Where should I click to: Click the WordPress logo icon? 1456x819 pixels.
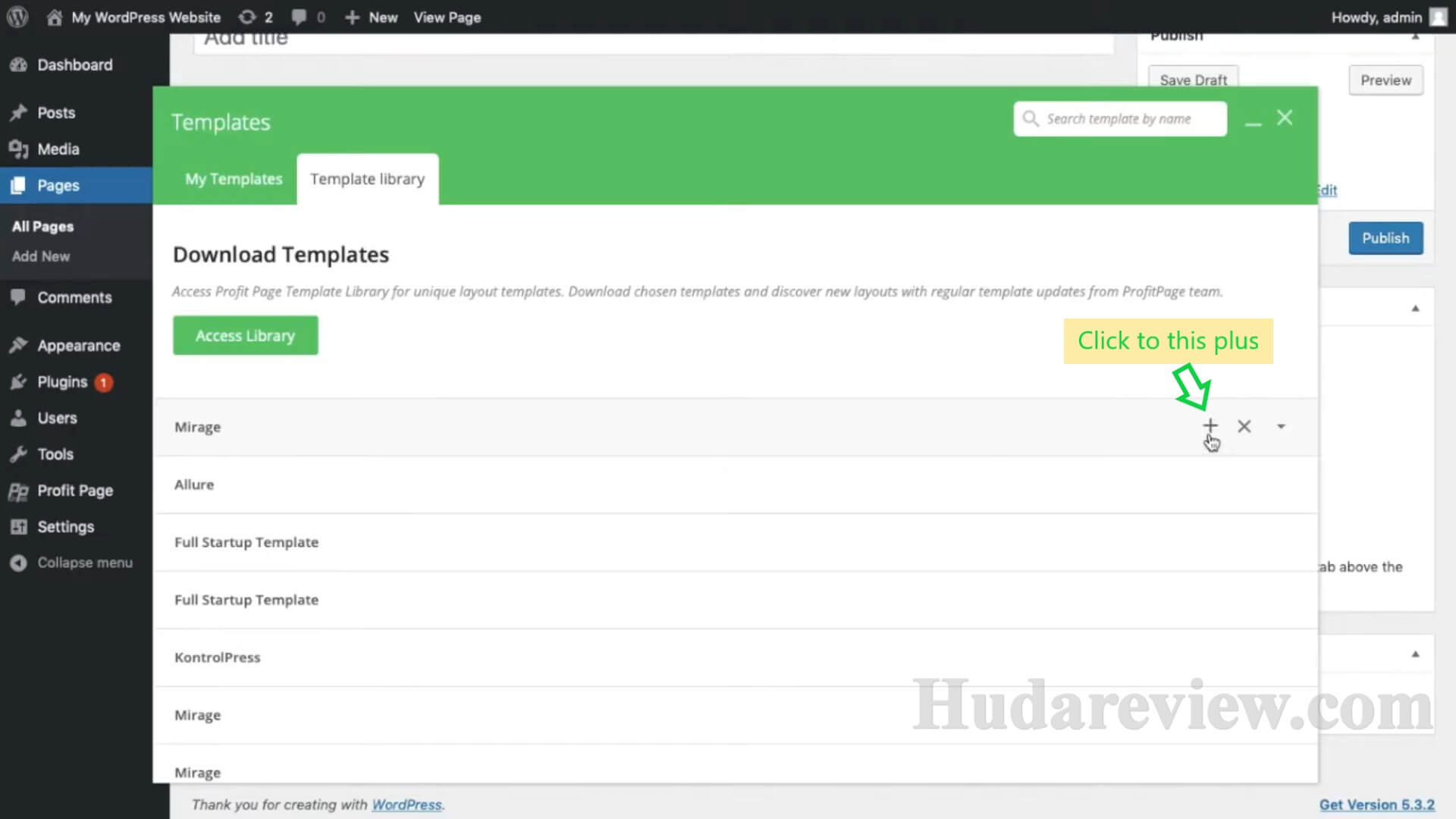pos(19,17)
